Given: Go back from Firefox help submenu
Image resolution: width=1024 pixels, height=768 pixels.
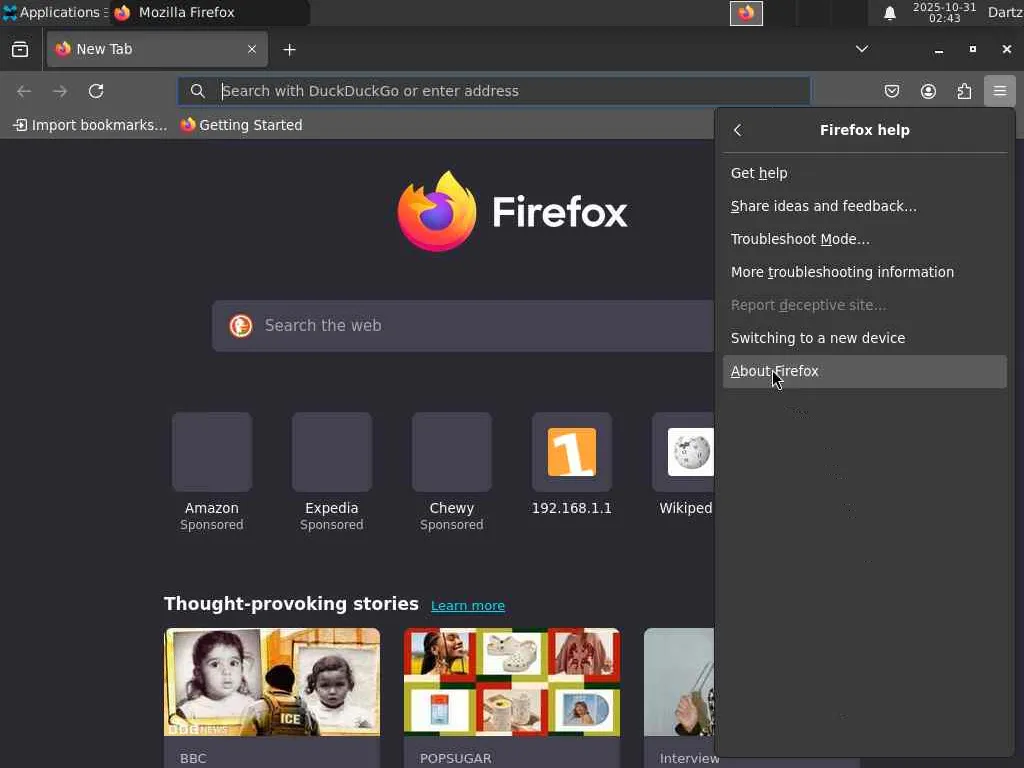Looking at the screenshot, I should pos(738,130).
